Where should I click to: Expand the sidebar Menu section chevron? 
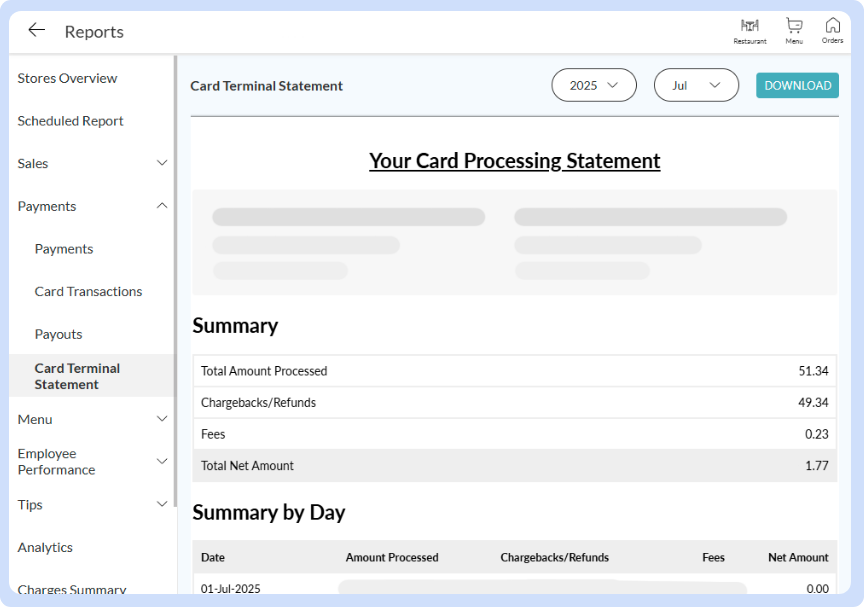(x=162, y=419)
